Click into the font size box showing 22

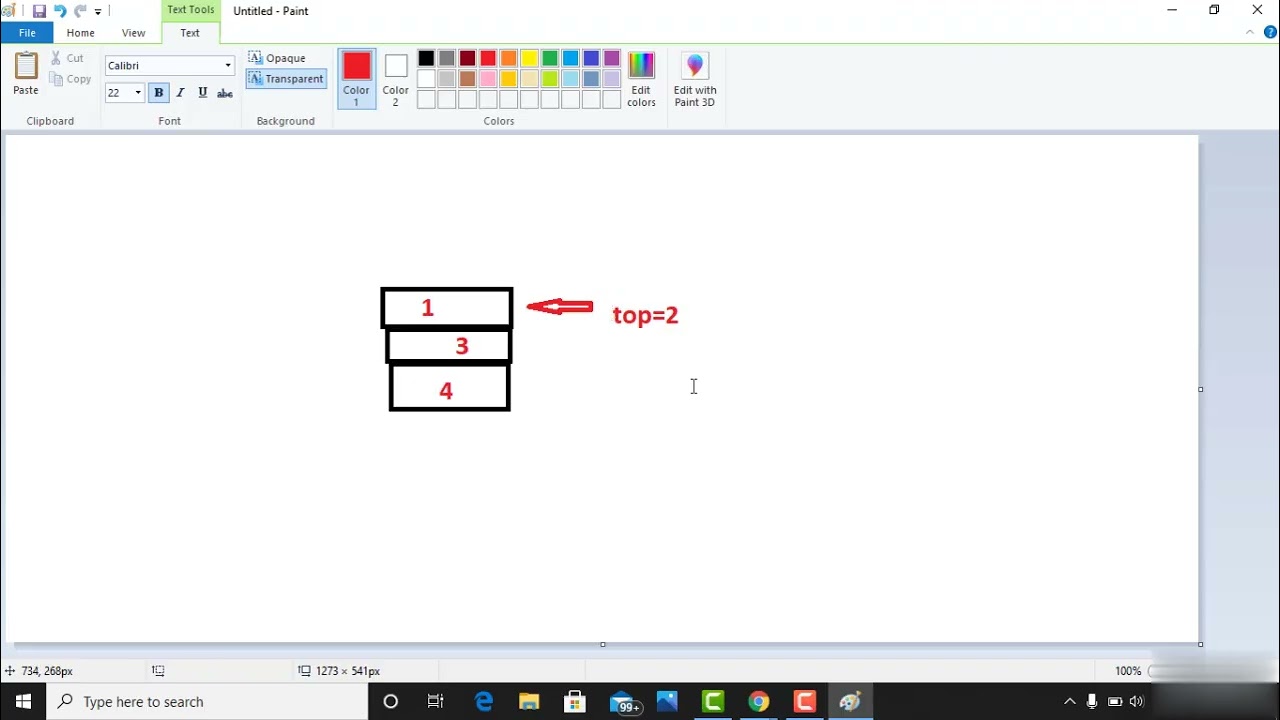[118, 93]
